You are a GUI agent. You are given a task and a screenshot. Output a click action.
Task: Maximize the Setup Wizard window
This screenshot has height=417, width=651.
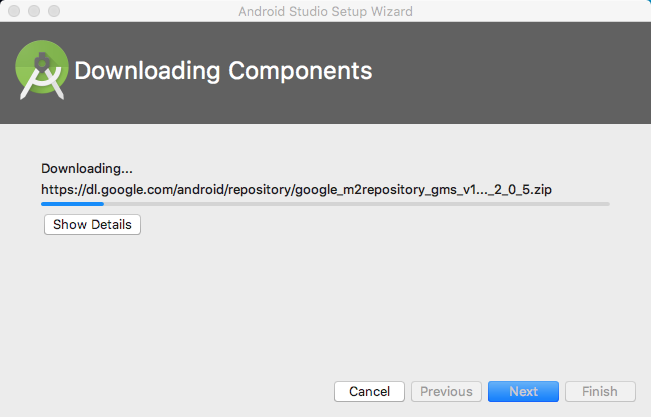click(x=54, y=11)
